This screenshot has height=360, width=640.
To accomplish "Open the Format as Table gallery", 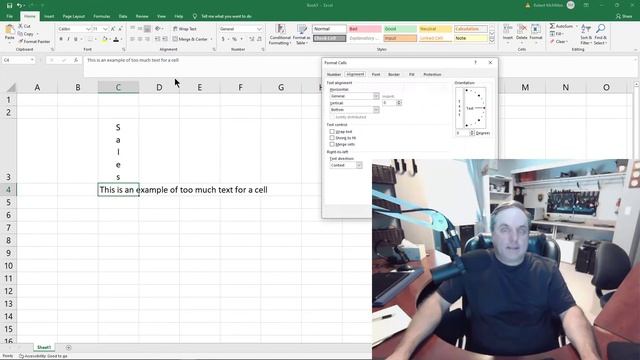I will coord(302,34).
